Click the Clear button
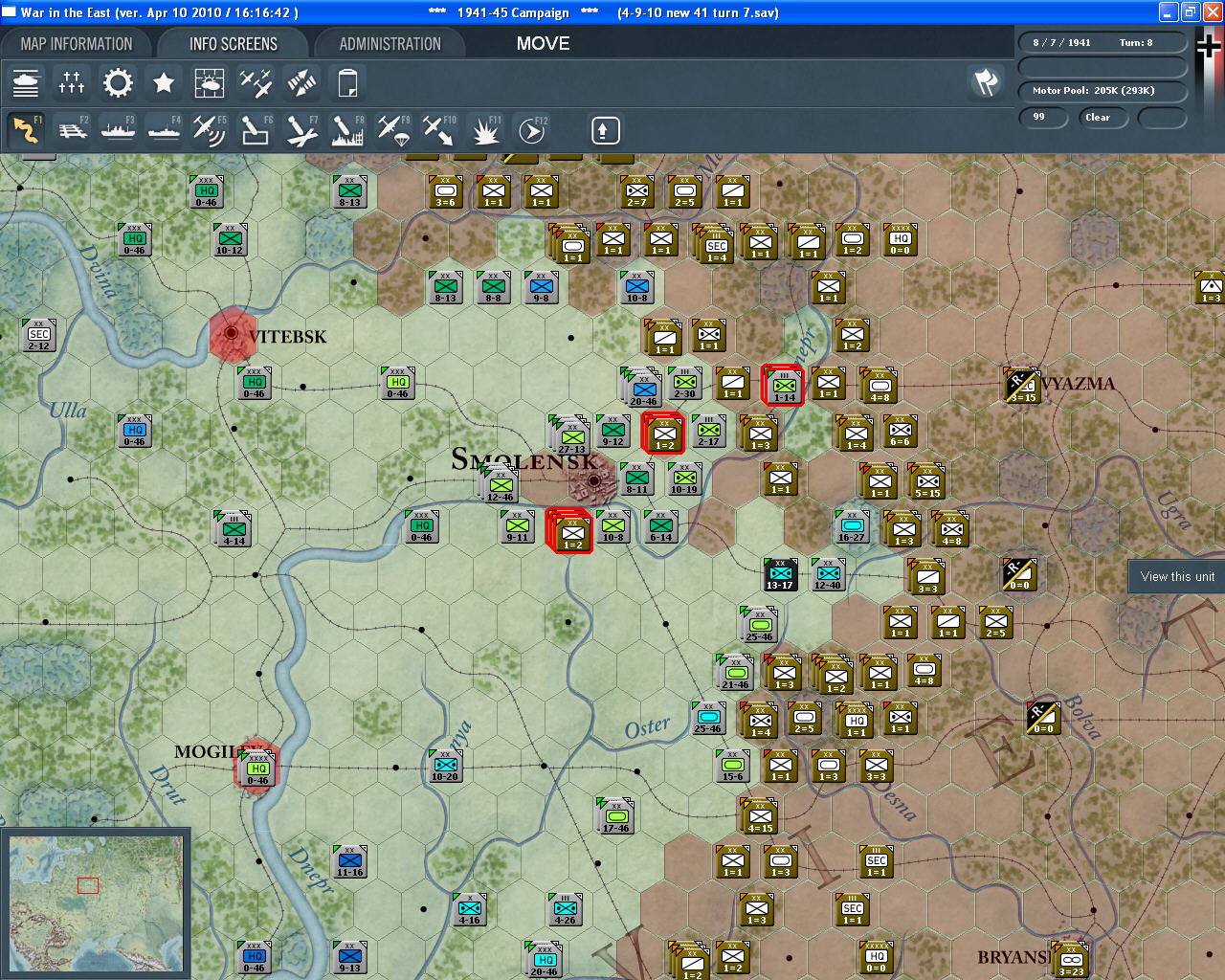 click(x=1102, y=118)
